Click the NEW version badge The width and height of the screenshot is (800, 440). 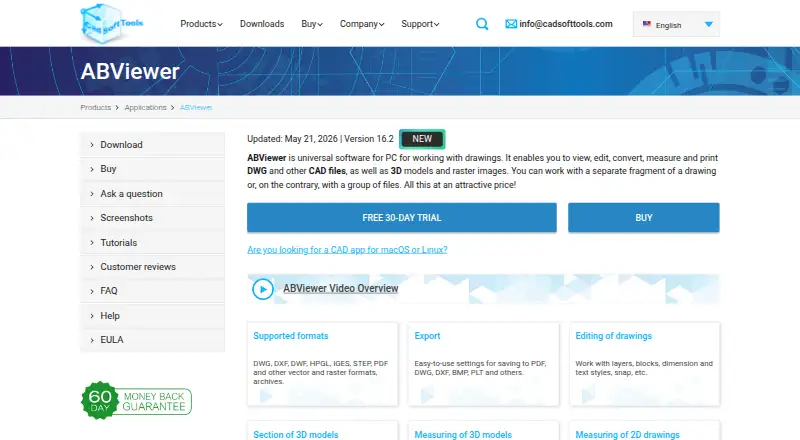pos(422,139)
